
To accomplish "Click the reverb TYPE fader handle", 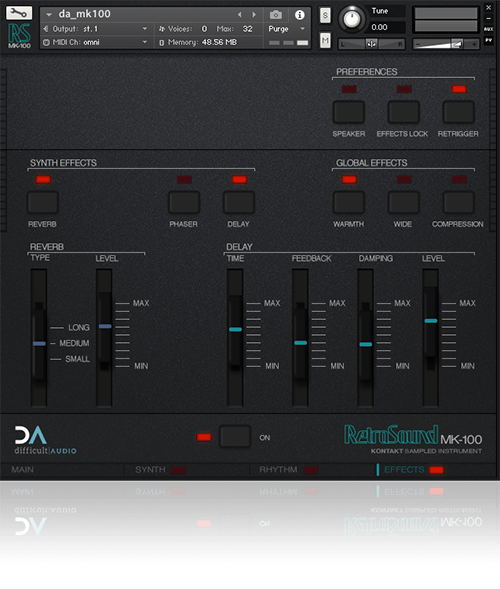I will (39, 343).
